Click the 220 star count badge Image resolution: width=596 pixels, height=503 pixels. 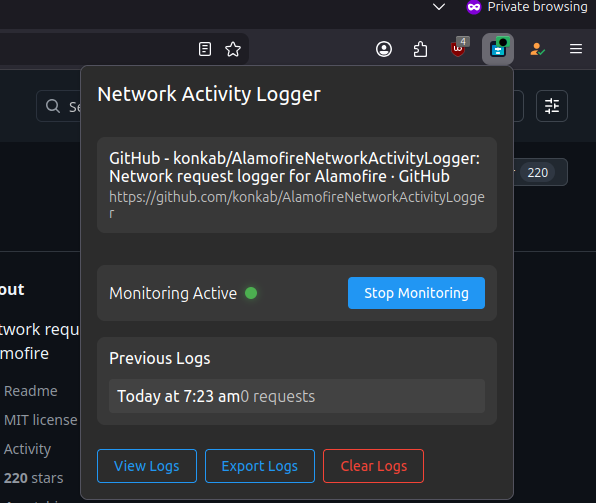537,173
